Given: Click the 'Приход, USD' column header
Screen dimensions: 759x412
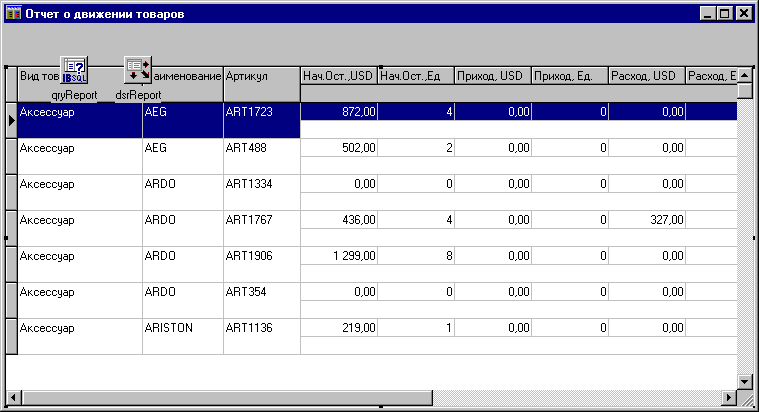Looking at the screenshot, I should click(x=493, y=76).
